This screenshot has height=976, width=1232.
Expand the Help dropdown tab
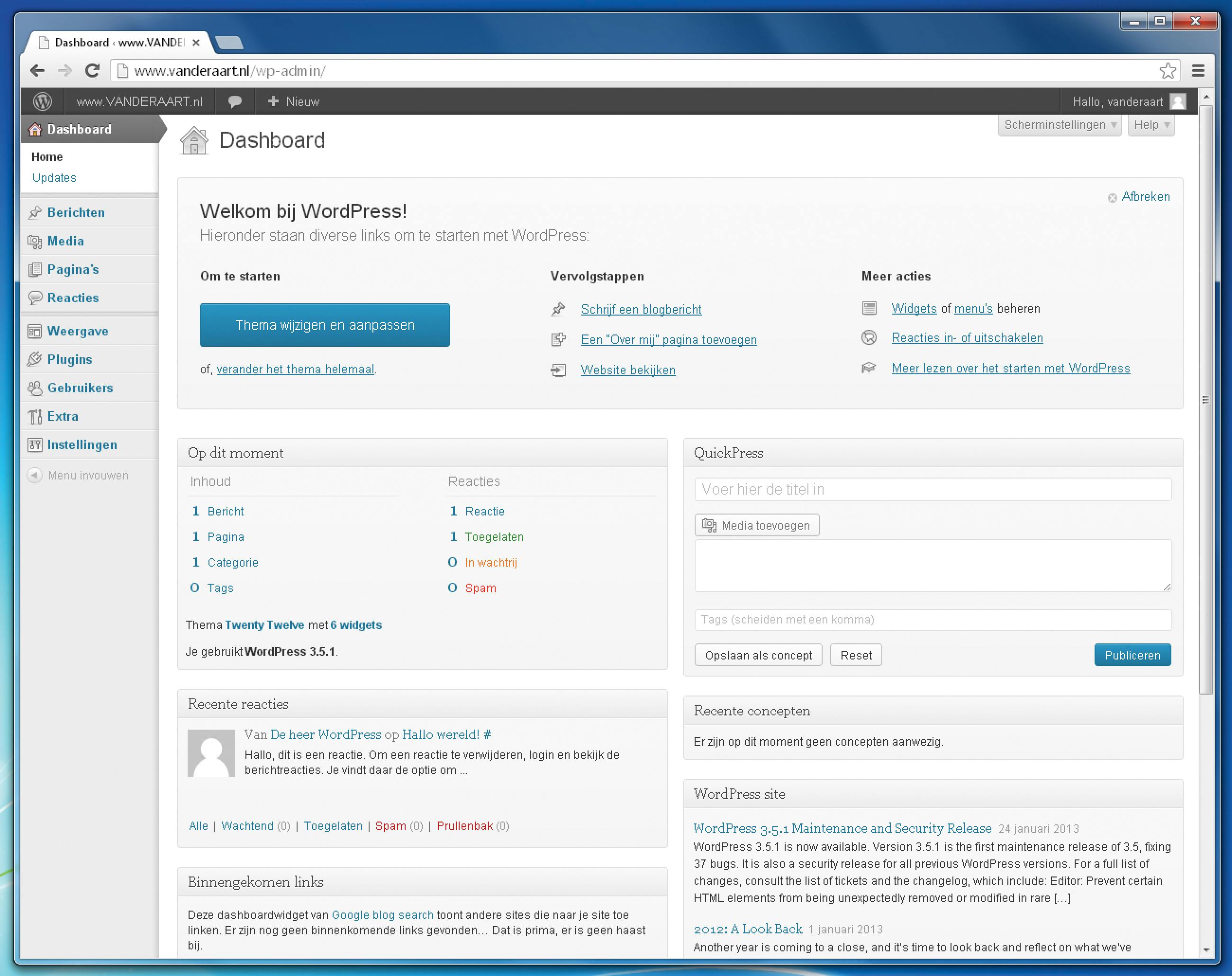coord(1151,125)
